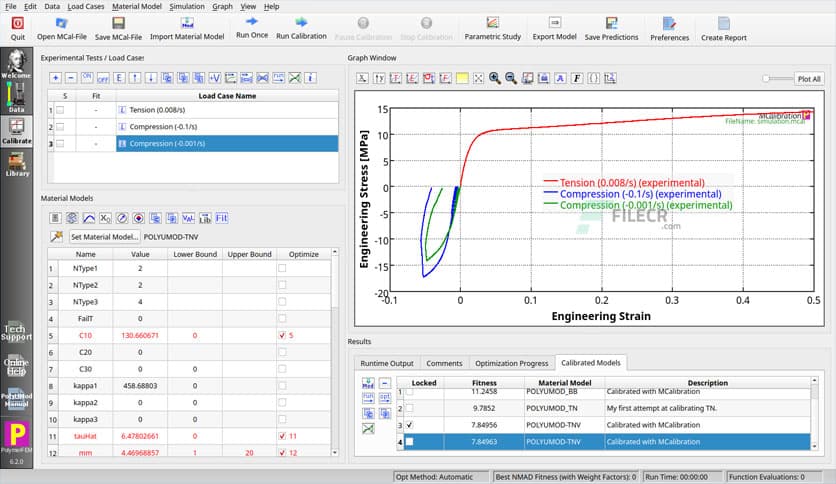Remove load case (minus icon)
Viewport: 836px width, 484px height.
tap(71, 78)
